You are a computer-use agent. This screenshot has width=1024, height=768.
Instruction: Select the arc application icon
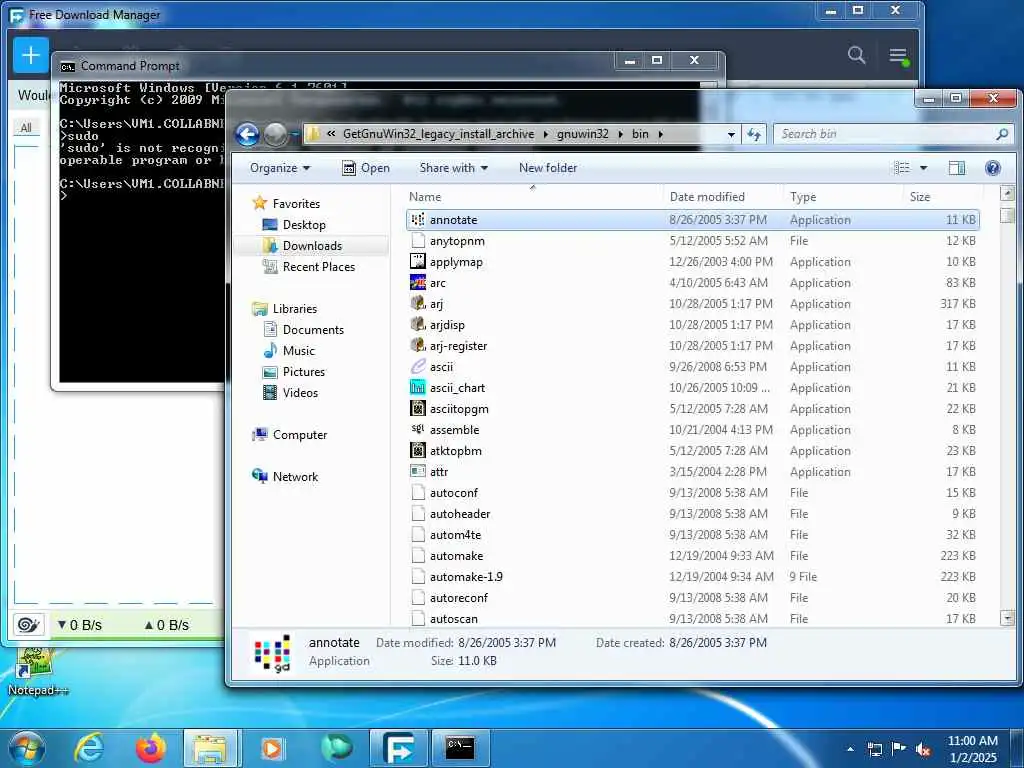click(x=418, y=282)
